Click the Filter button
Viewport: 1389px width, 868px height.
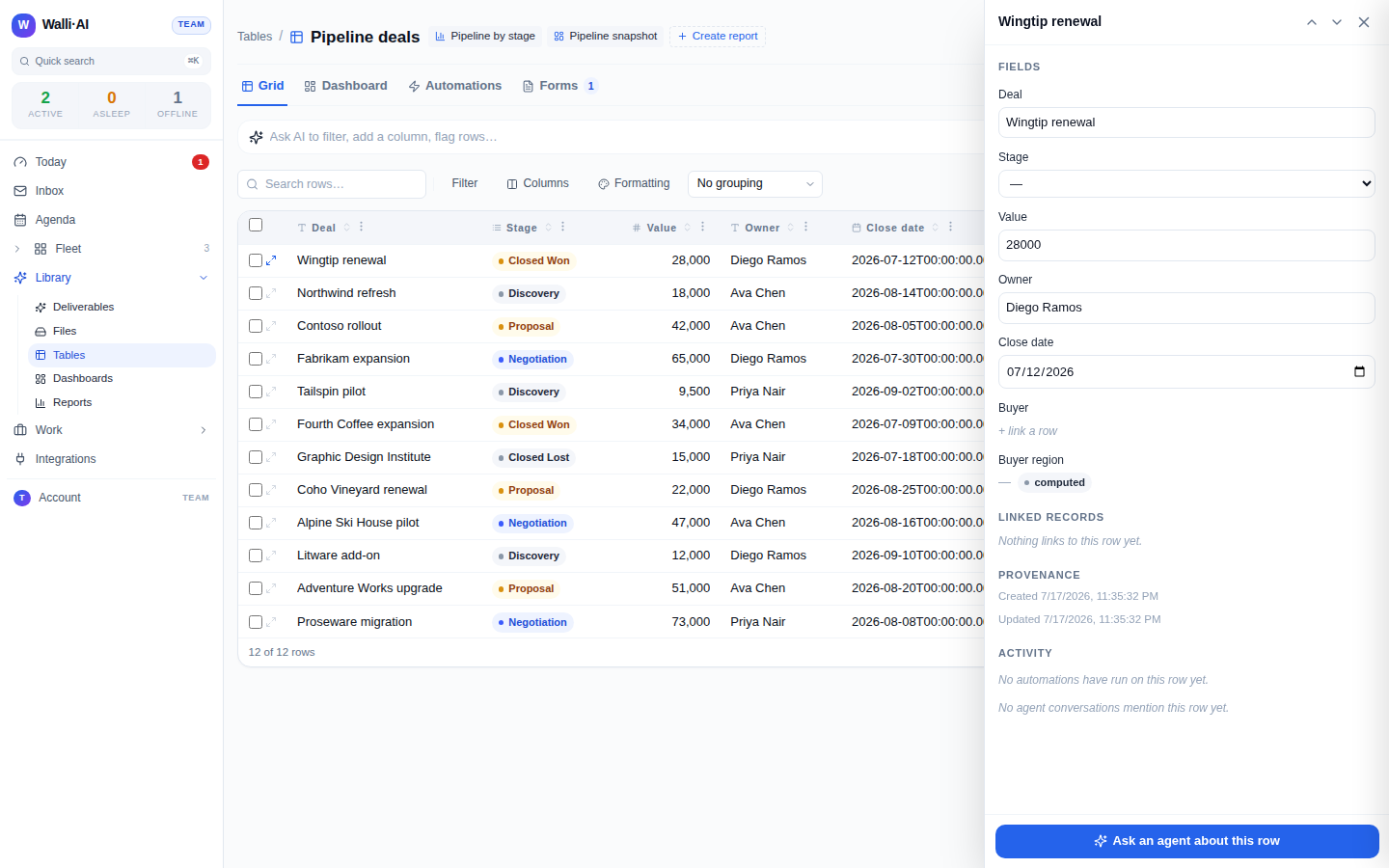(465, 183)
